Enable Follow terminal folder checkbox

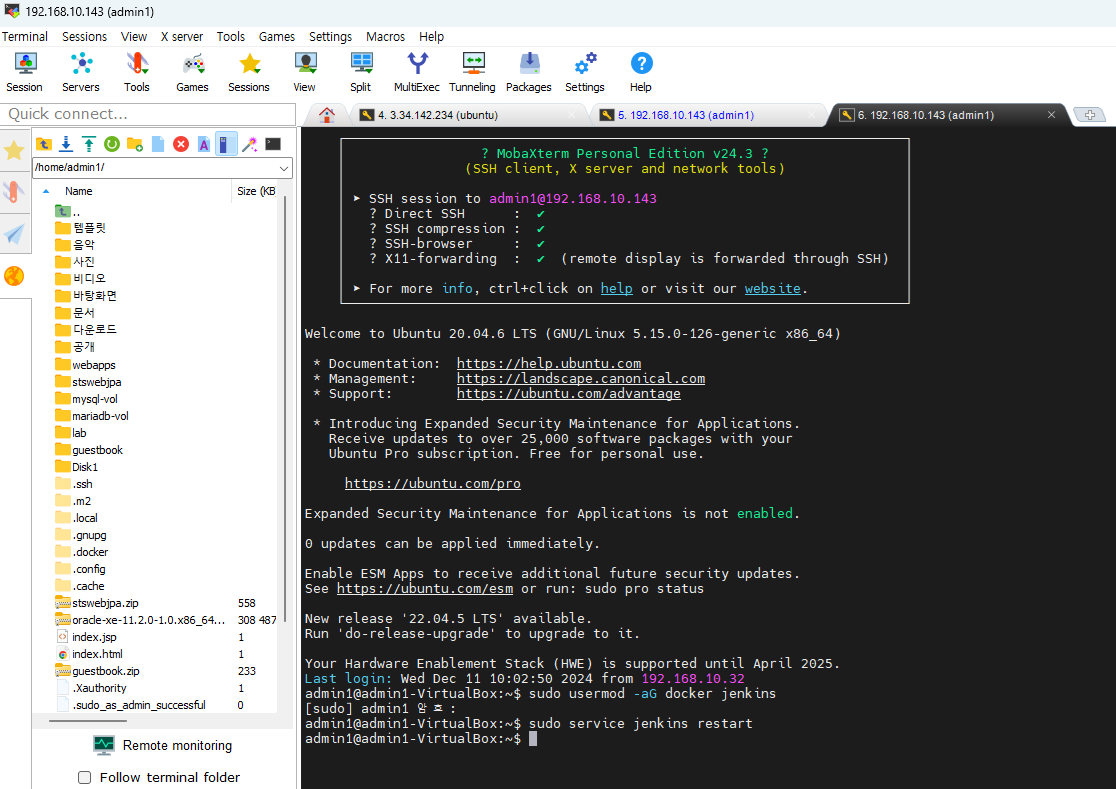click(x=85, y=777)
